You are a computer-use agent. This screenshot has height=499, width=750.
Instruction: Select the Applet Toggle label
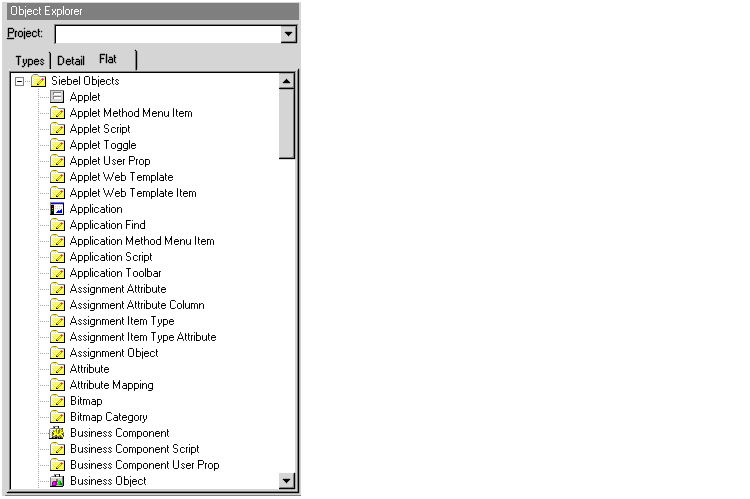click(x=103, y=145)
